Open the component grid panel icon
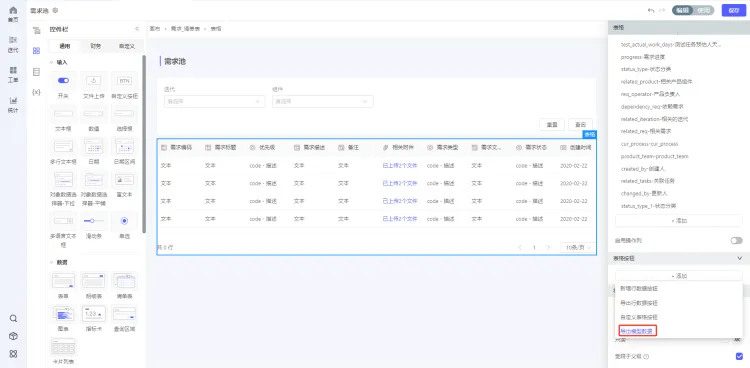 tap(36, 51)
